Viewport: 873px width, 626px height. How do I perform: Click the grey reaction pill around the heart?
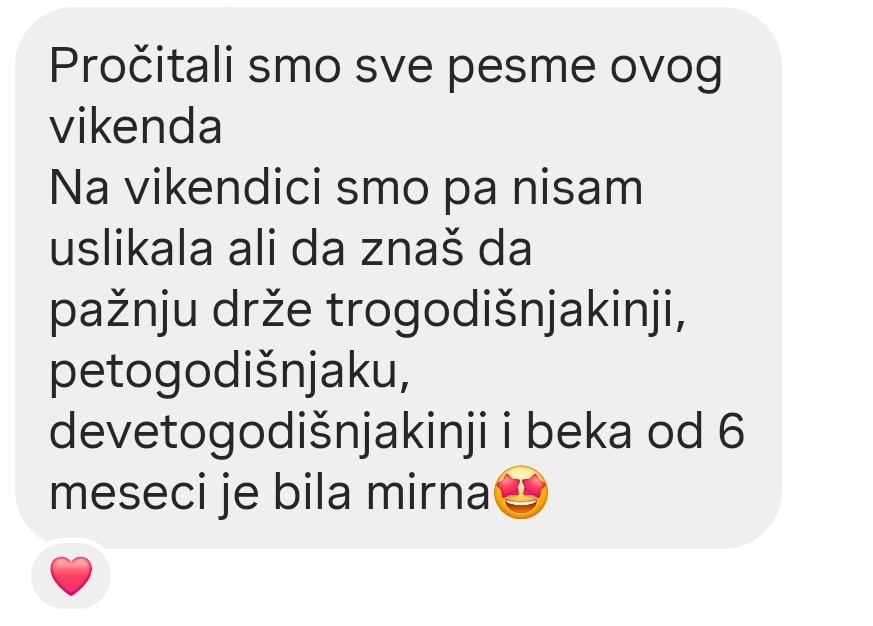(71, 574)
